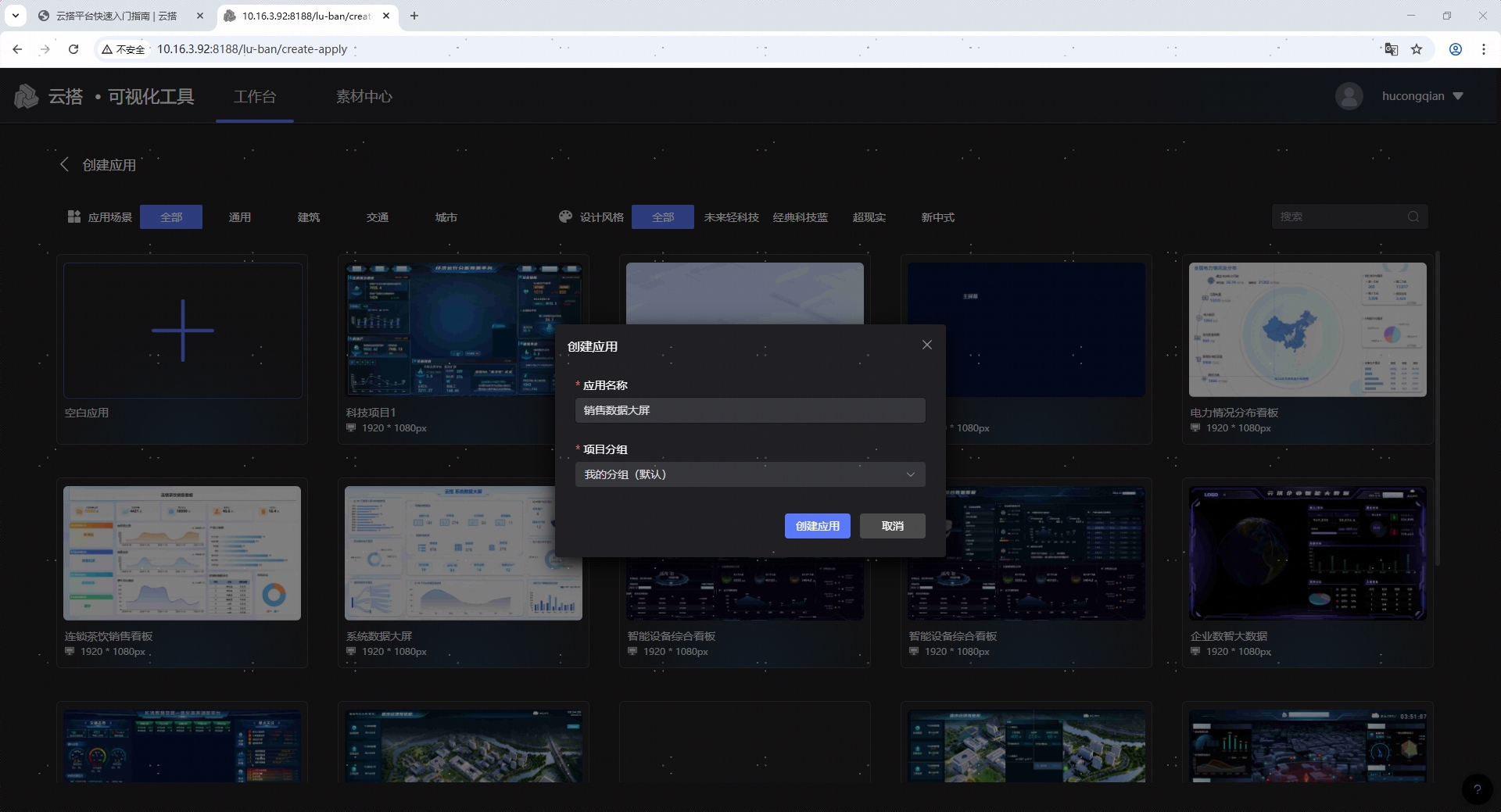The height and width of the screenshot is (812, 1501).
Task: Click the 应用场景 grid icon
Action: 74,216
